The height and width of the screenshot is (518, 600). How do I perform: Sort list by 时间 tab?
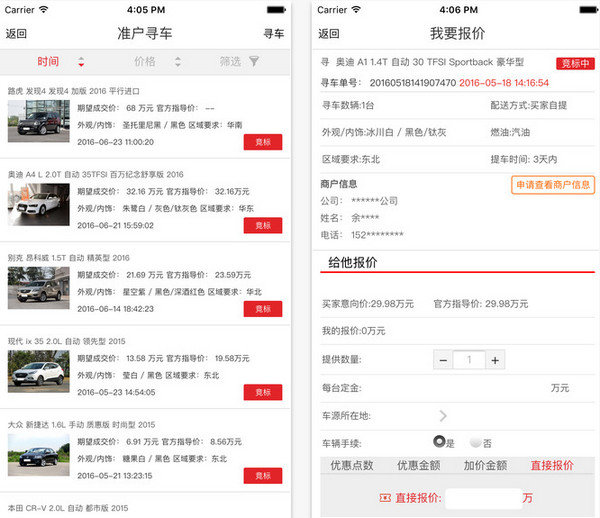[x=48, y=62]
